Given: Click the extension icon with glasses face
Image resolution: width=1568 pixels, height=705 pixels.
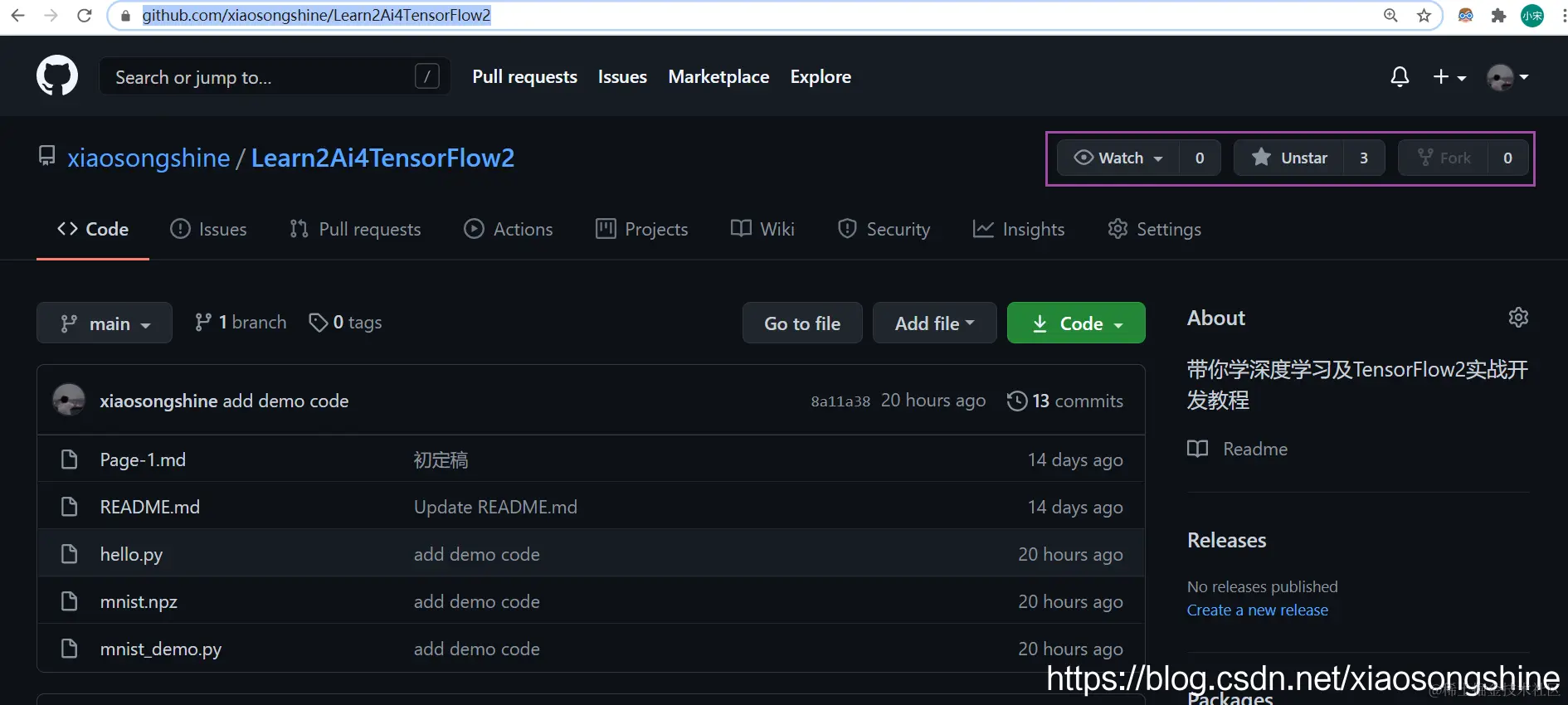Looking at the screenshot, I should pyautogui.click(x=1466, y=15).
